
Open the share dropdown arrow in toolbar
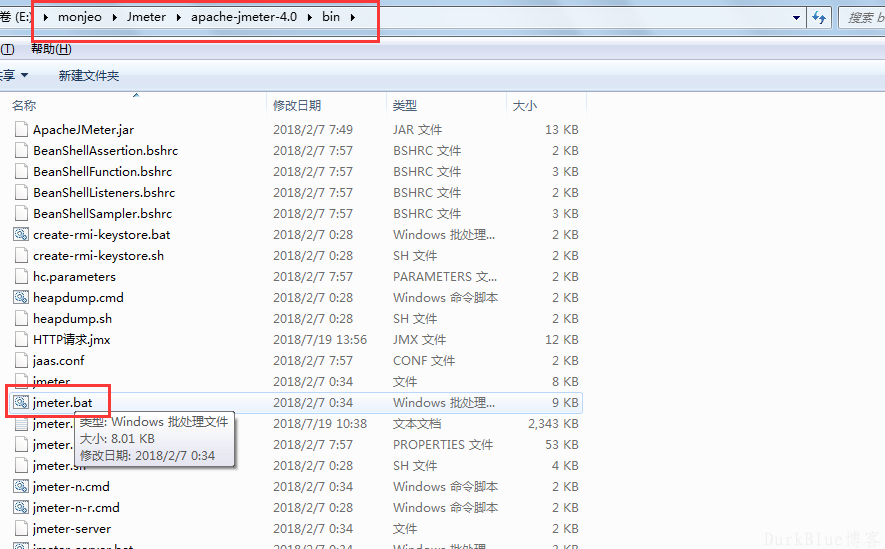coord(24,75)
